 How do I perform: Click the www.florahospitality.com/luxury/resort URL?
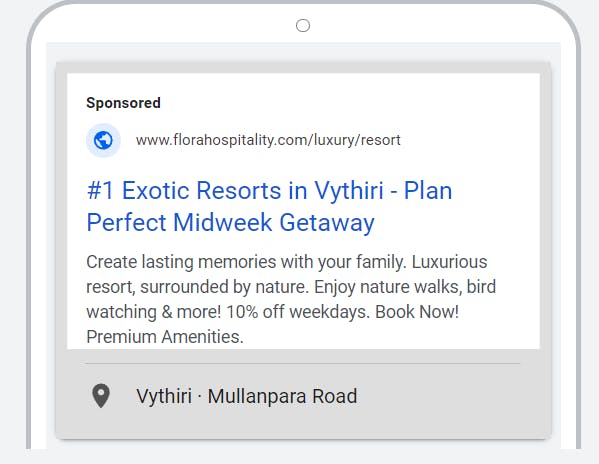[268, 140]
